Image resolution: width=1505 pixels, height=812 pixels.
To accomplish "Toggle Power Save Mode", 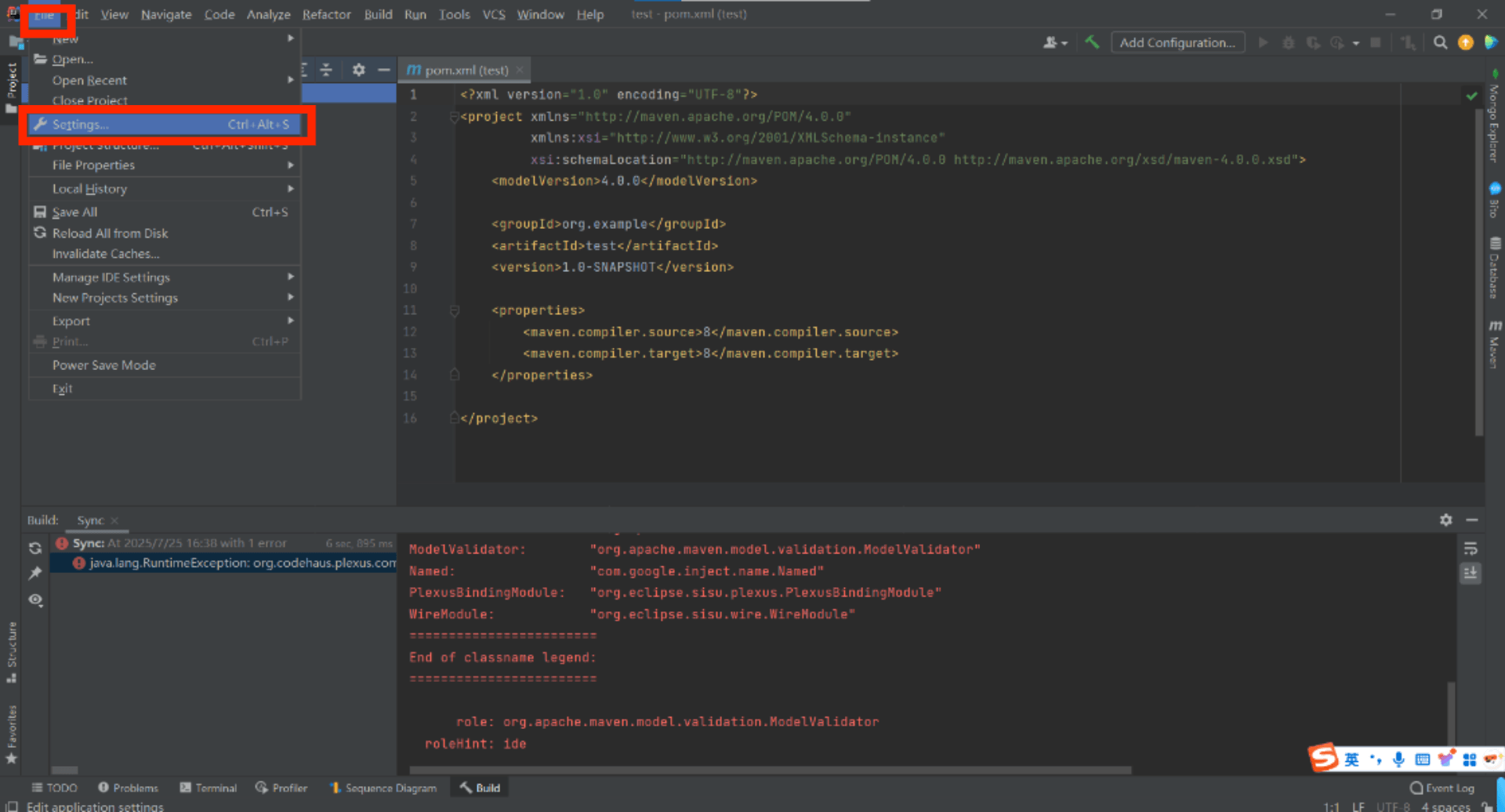I will pos(165,365).
